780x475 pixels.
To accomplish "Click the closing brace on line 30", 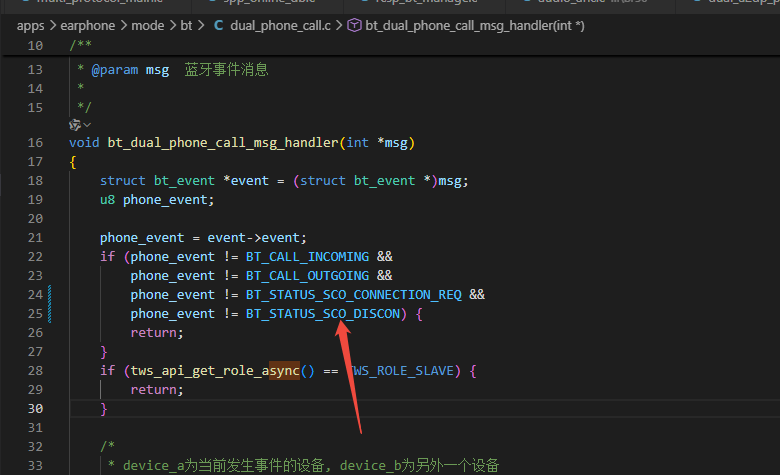I will pyautogui.click(x=103, y=409).
